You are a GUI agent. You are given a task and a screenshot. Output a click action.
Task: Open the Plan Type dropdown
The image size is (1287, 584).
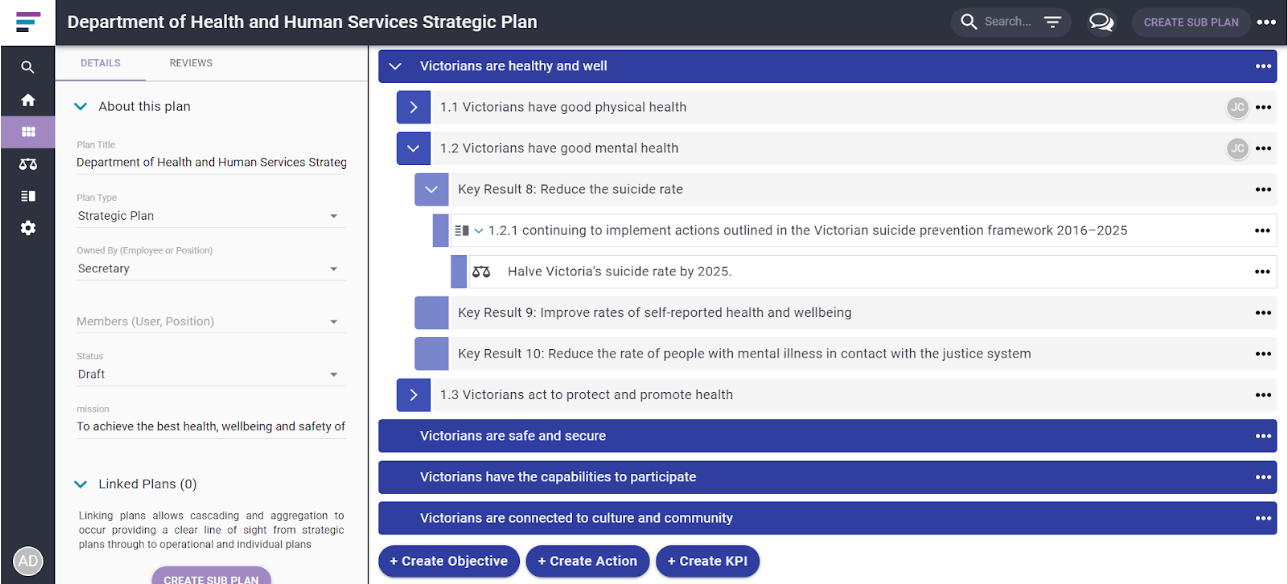tap(211, 216)
